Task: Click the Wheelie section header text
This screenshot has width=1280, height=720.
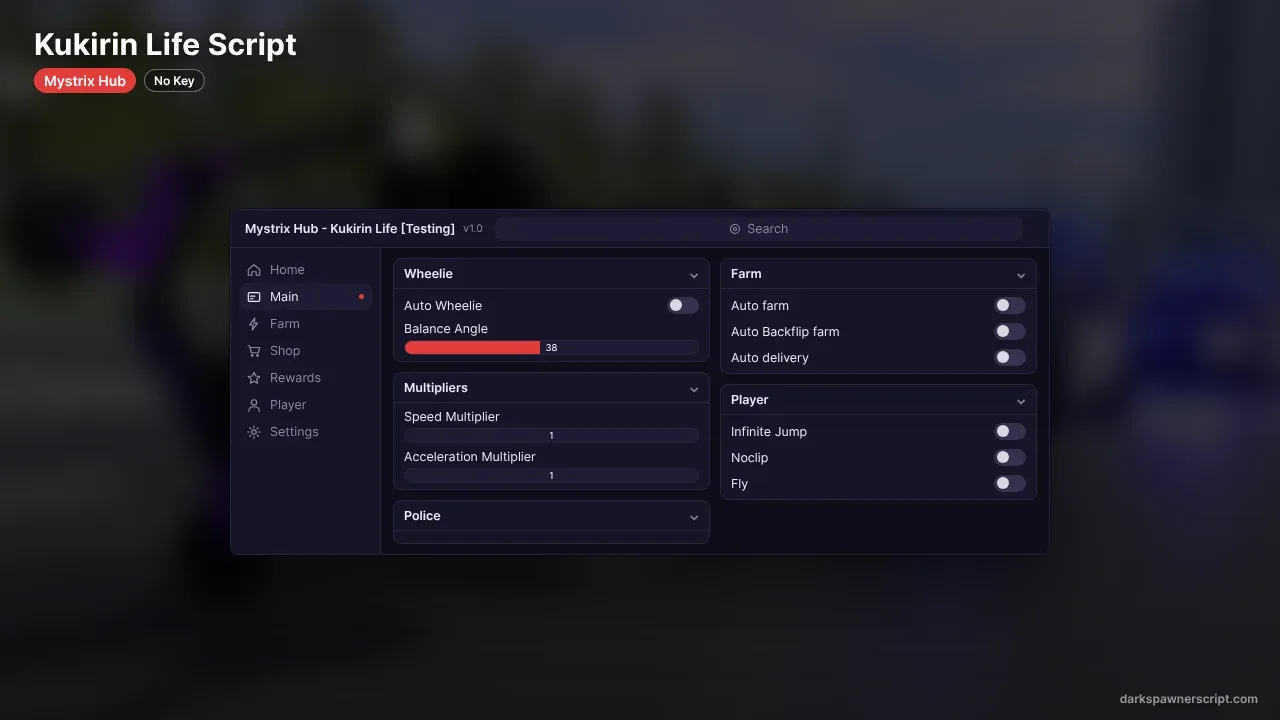Action: tap(428, 274)
